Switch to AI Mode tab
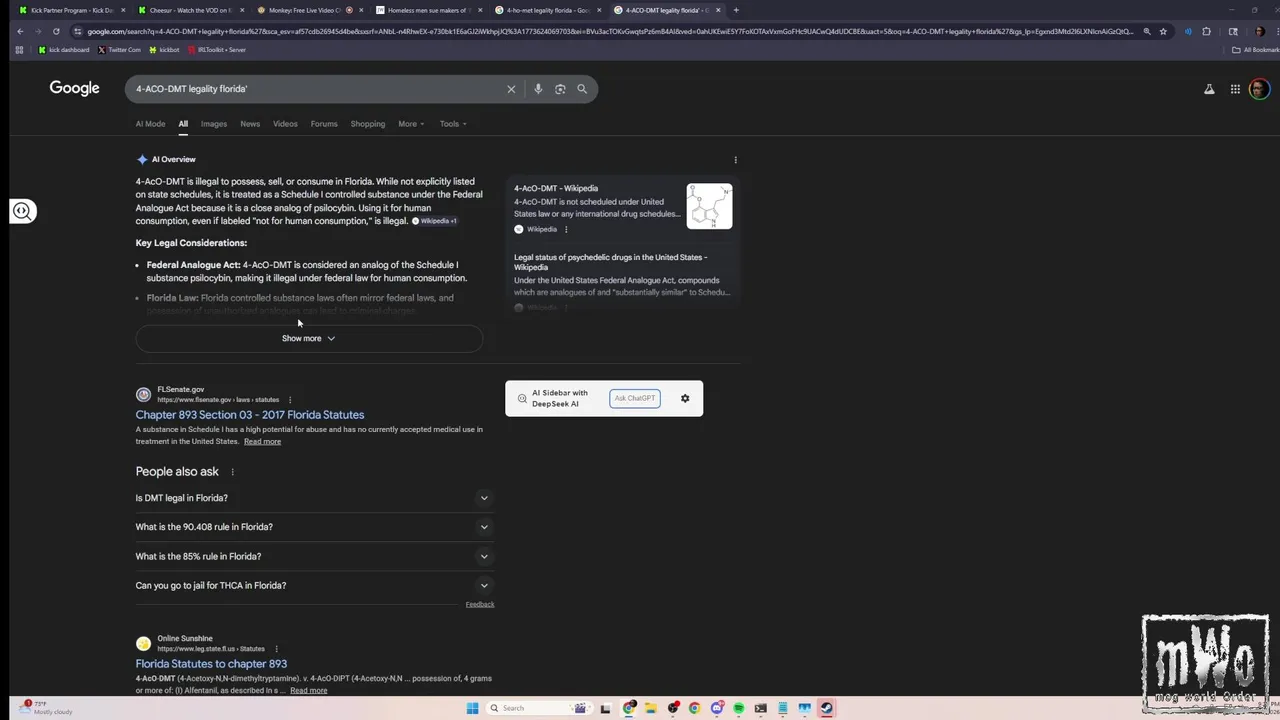 (x=150, y=124)
